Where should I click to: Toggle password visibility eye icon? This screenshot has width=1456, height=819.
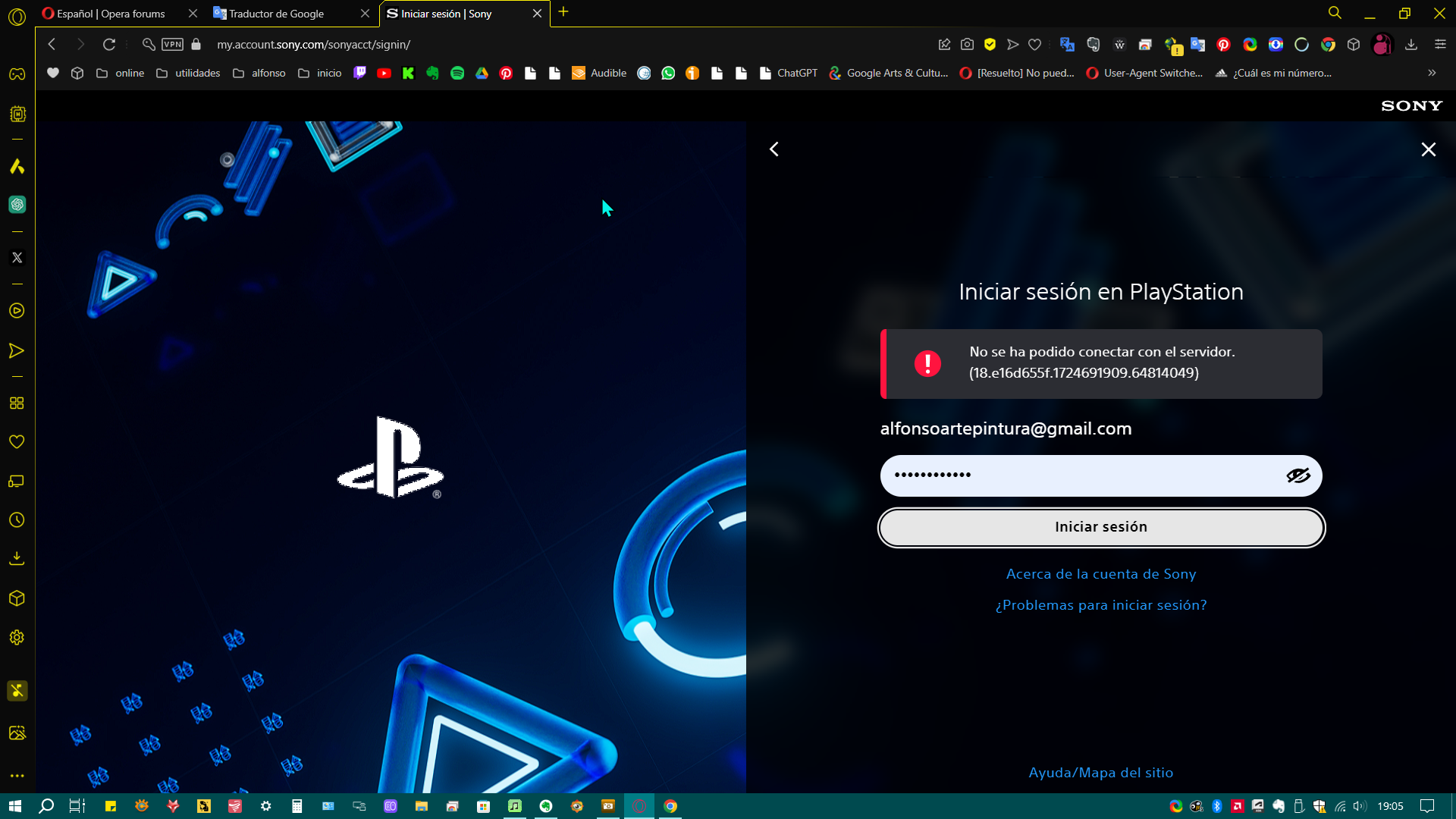[1298, 475]
